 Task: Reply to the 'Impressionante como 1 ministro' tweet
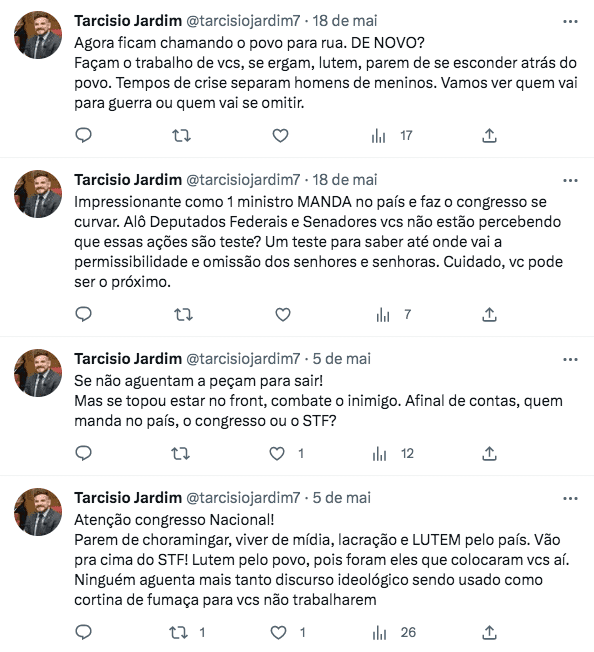point(83,314)
